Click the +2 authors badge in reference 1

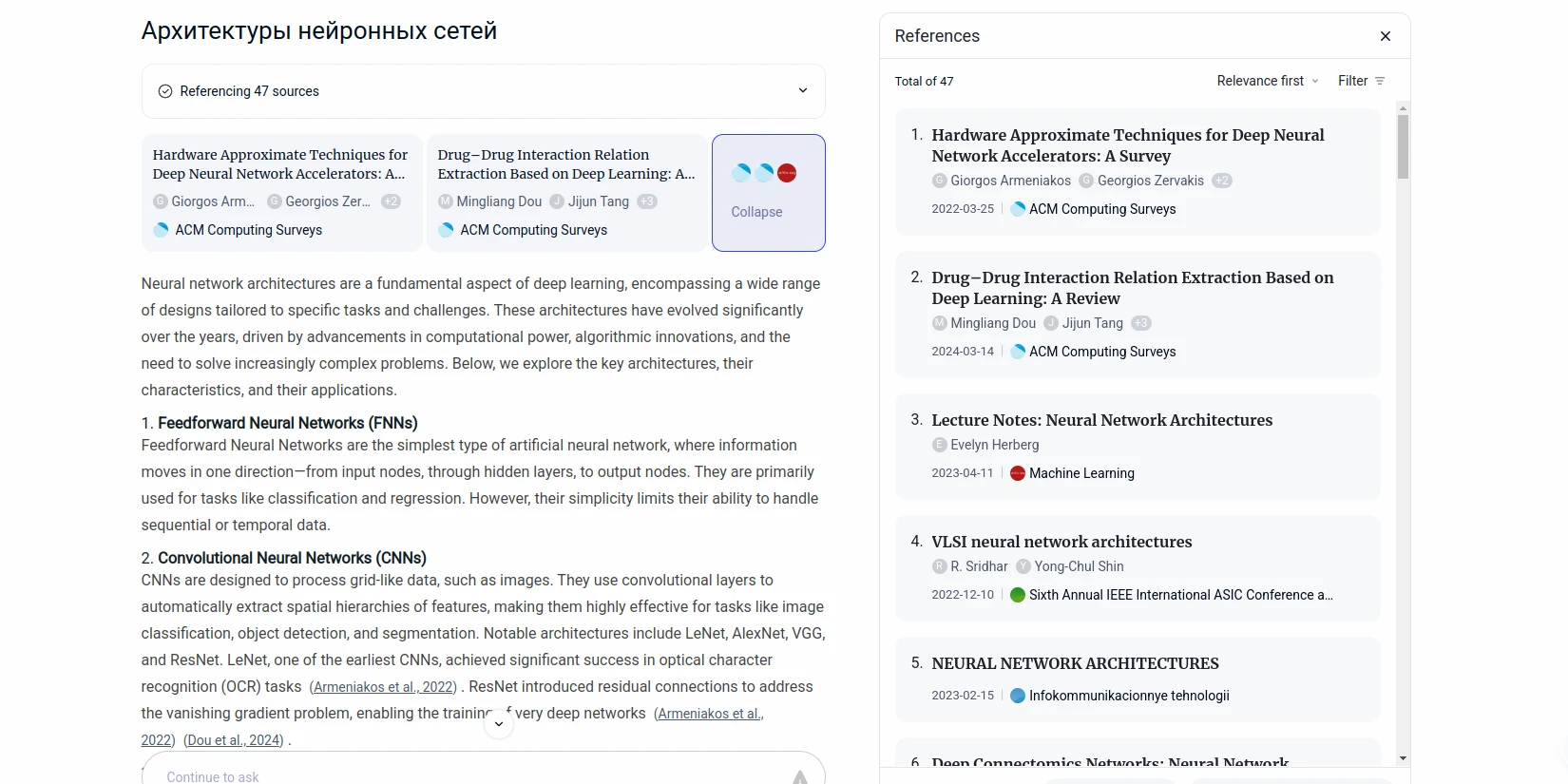click(1222, 181)
